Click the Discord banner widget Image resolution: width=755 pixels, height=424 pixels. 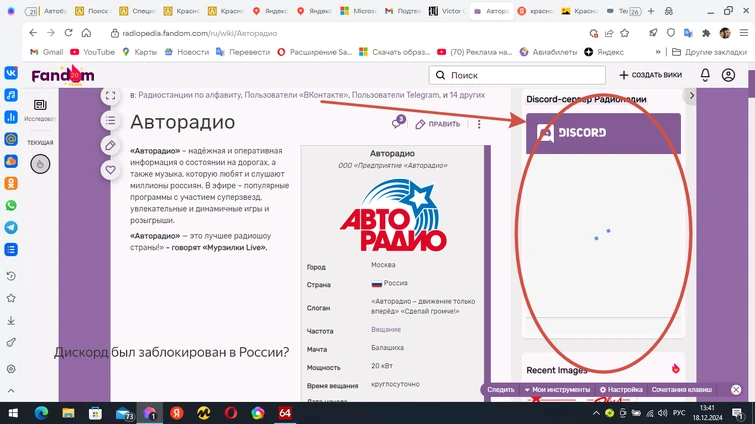[x=603, y=133]
